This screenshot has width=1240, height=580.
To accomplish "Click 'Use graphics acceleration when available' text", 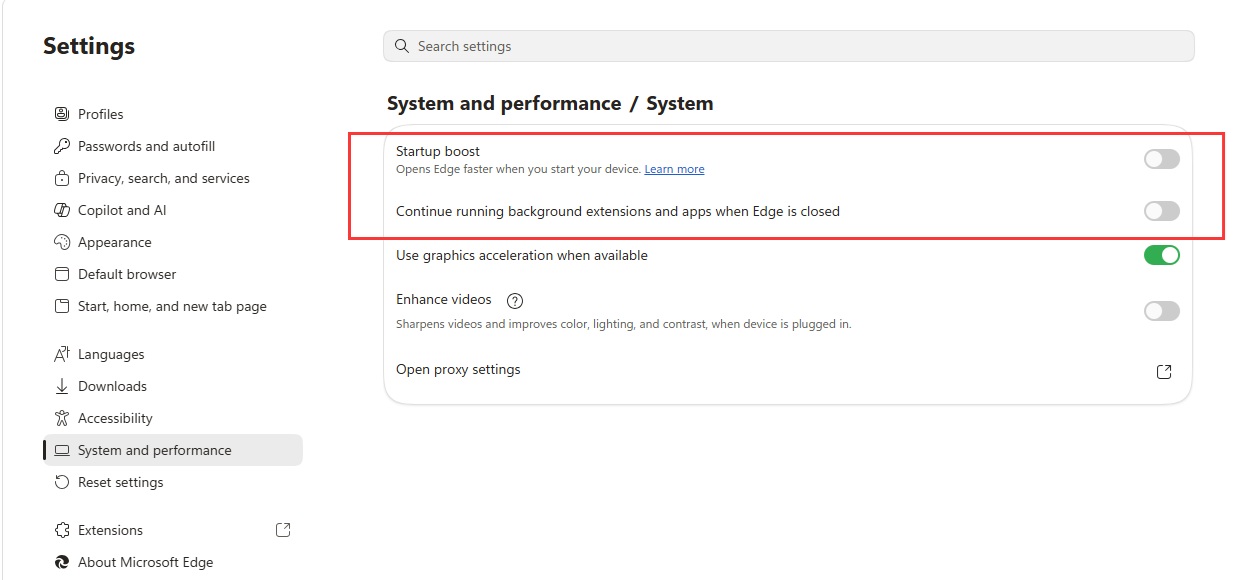I will pyautogui.click(x=522, y=255).
